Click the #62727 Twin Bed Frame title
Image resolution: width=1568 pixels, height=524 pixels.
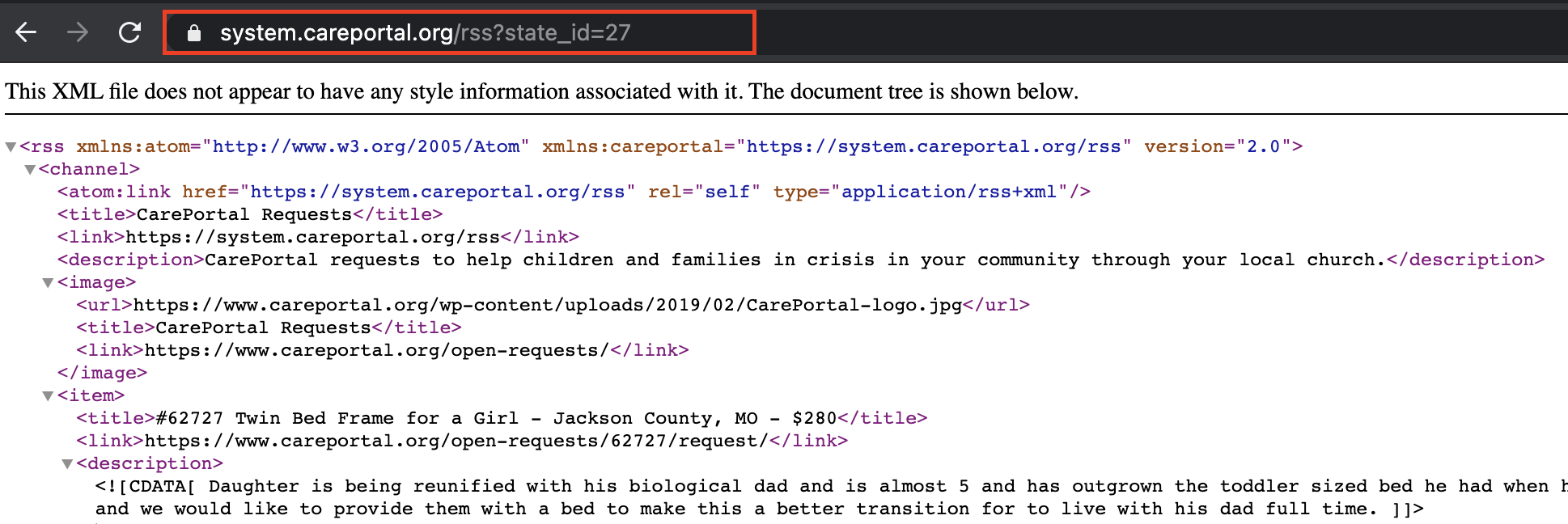click(x=496, y=419)
